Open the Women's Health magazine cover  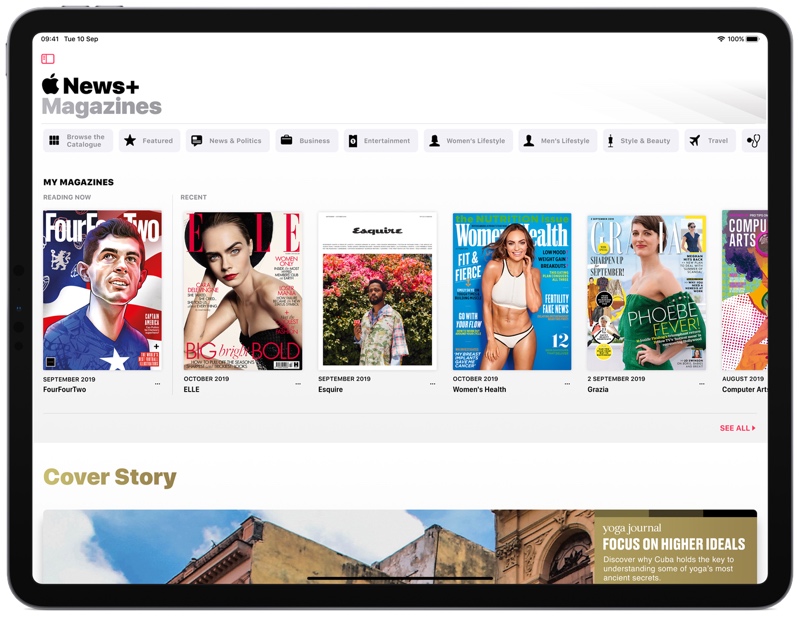point(512,291)
